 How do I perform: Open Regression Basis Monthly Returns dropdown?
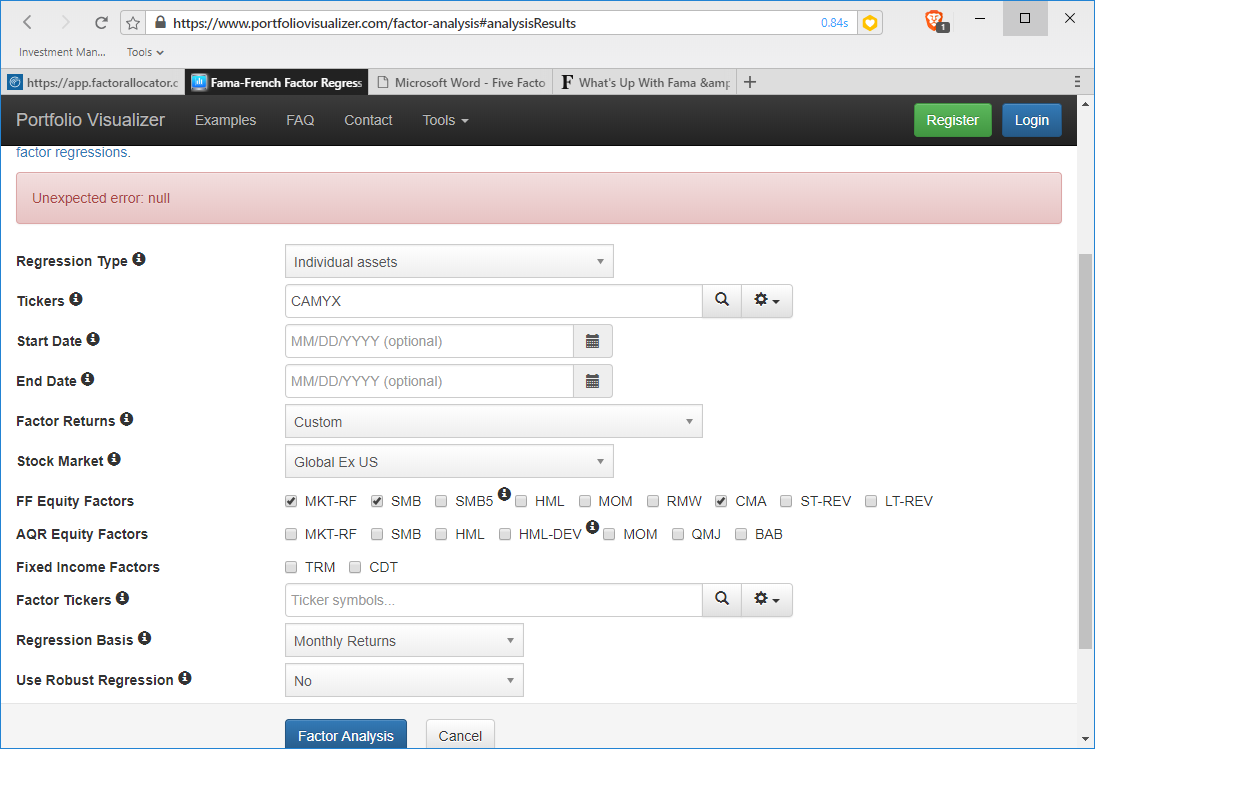[x=404, y=640]
